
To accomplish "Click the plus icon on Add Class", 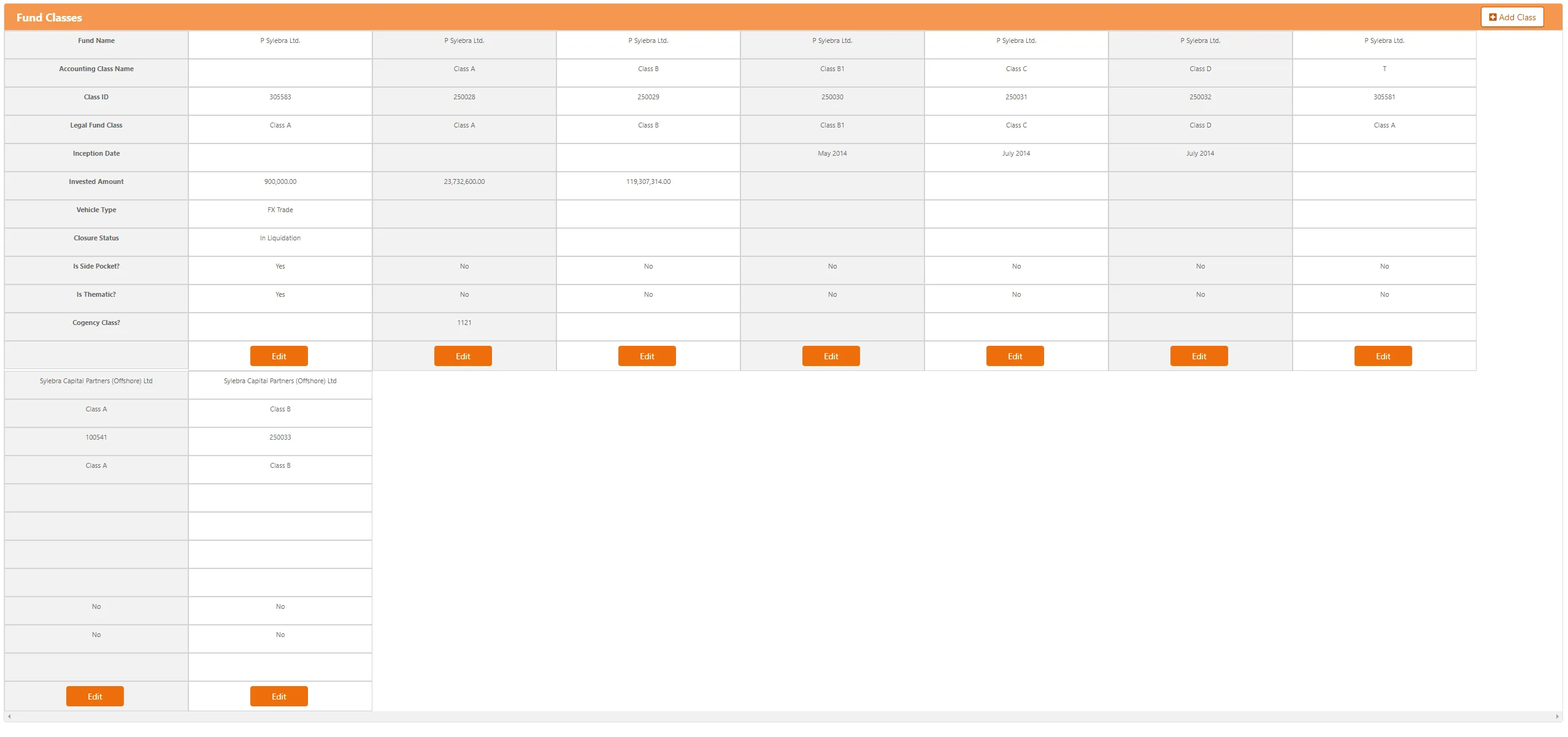I will pyautogui.click(x=1493, y=17).
